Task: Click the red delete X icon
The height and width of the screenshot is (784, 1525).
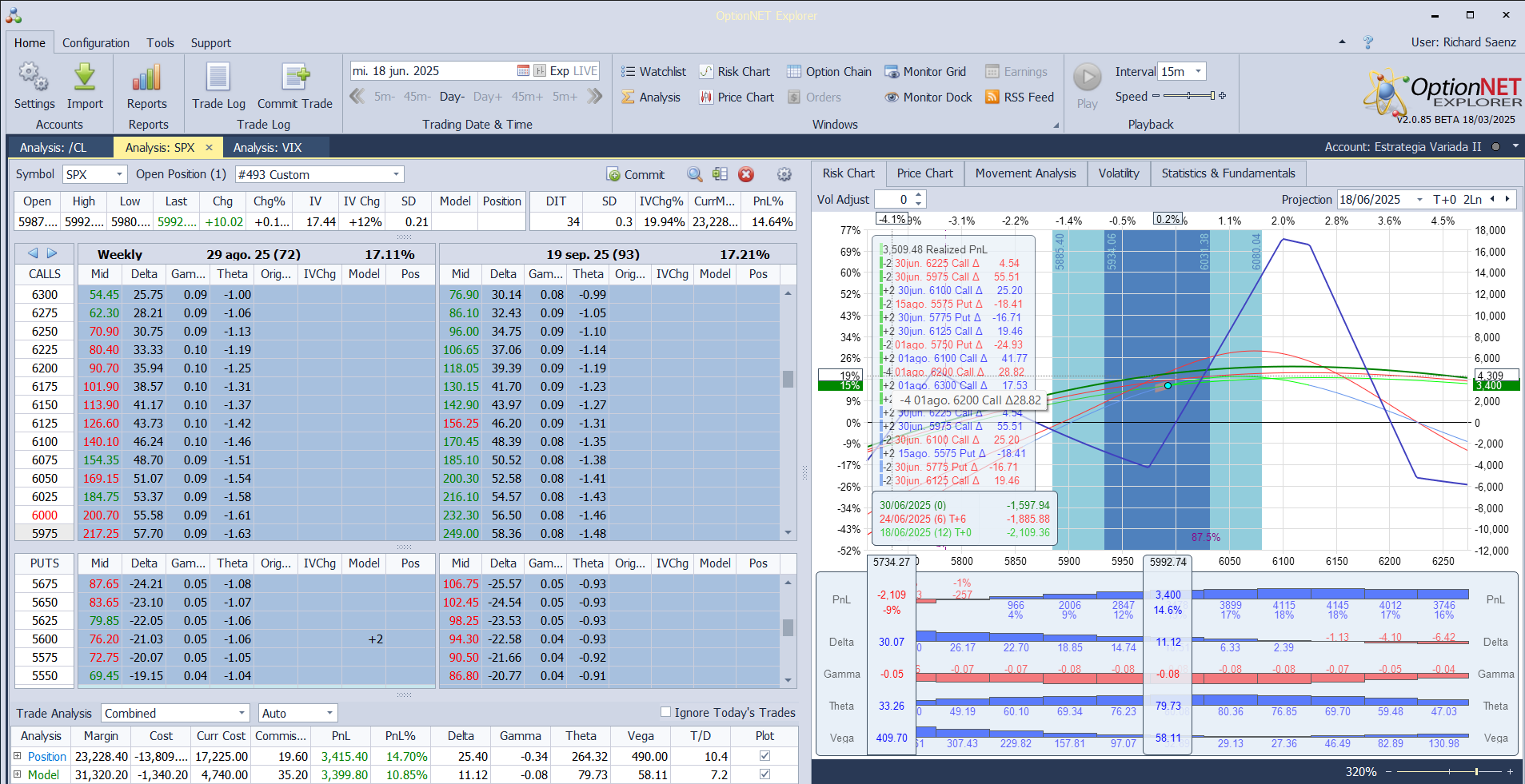Action: point(746,174)
